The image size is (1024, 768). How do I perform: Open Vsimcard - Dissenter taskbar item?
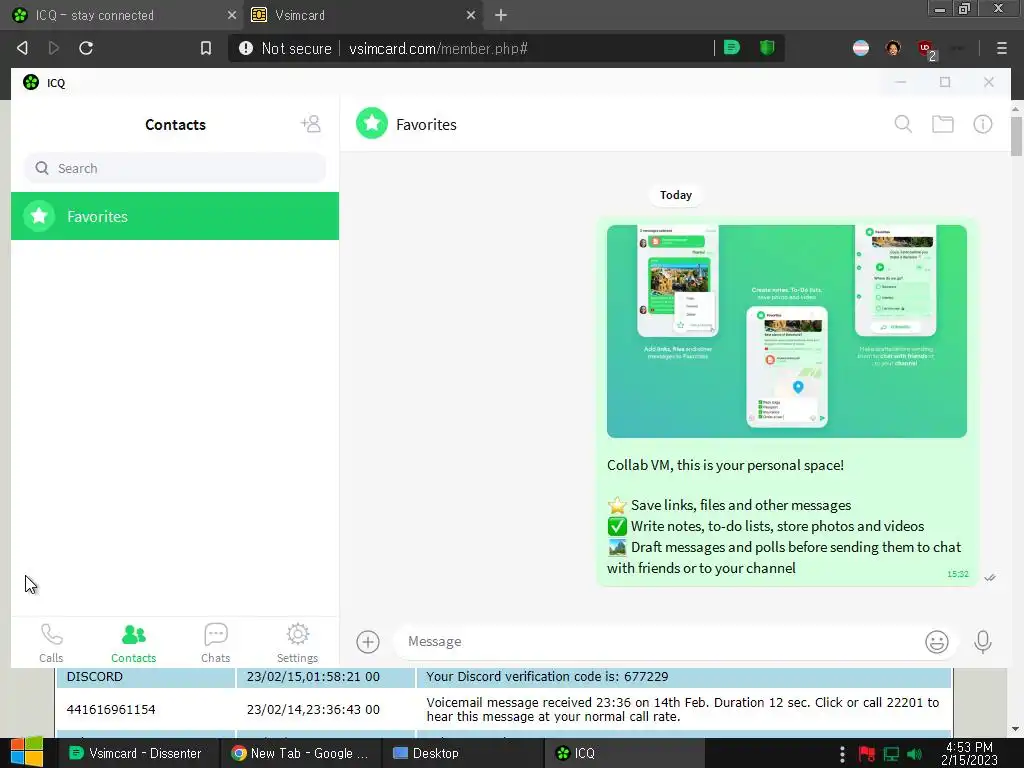click(x=136, y=753)
